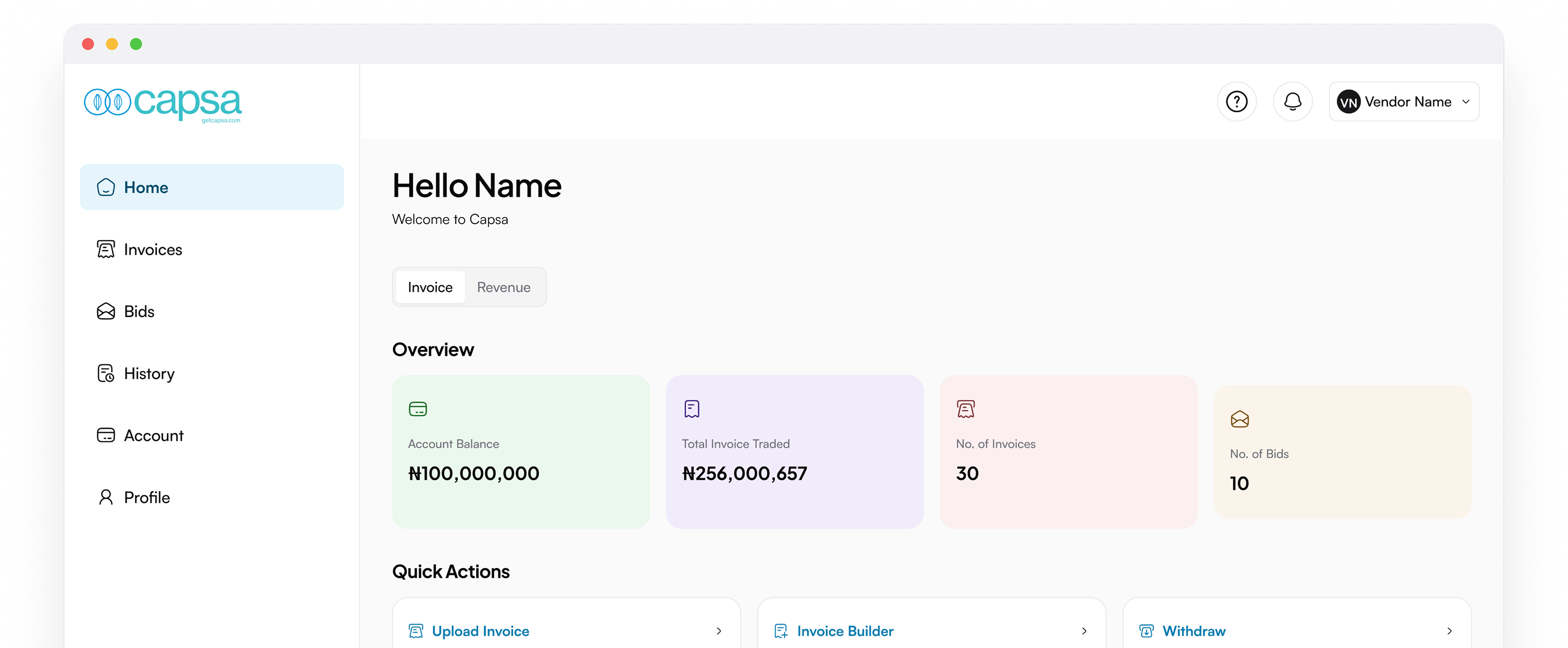Click the Capsa logo
The width and height of the screenshot is (1568, 648).
[x=163, y=105]
